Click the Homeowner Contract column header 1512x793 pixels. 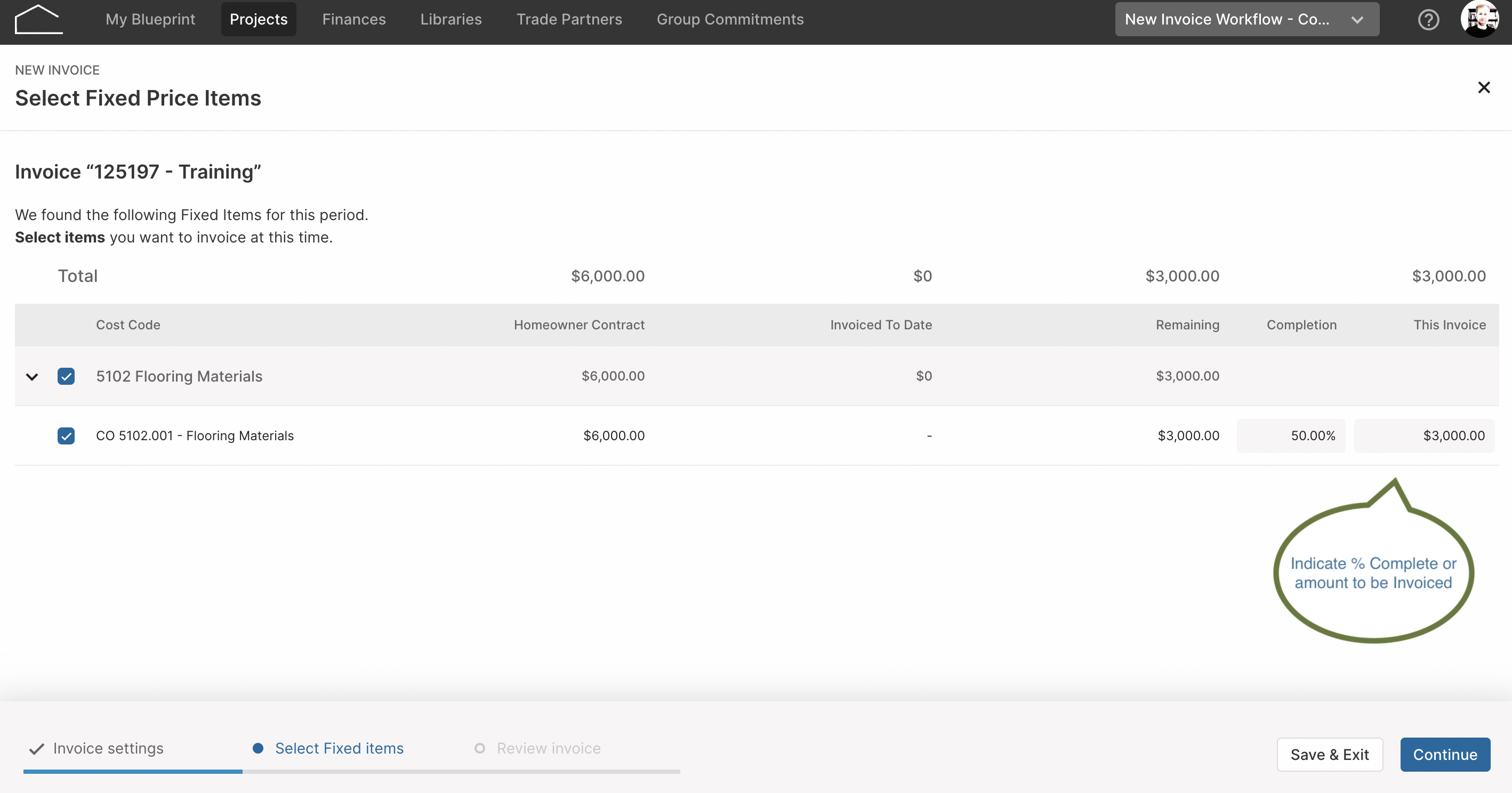click(x=579, y=325)
